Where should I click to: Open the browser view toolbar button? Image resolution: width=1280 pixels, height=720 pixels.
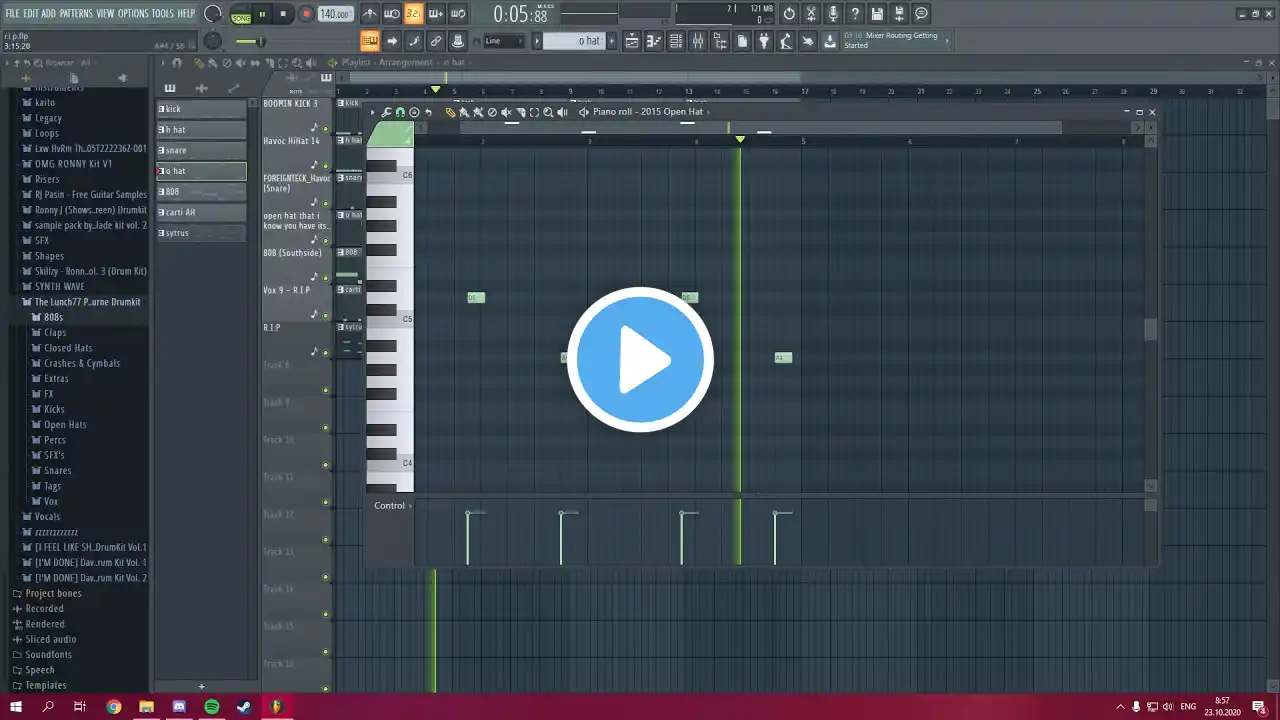(720, 41)
